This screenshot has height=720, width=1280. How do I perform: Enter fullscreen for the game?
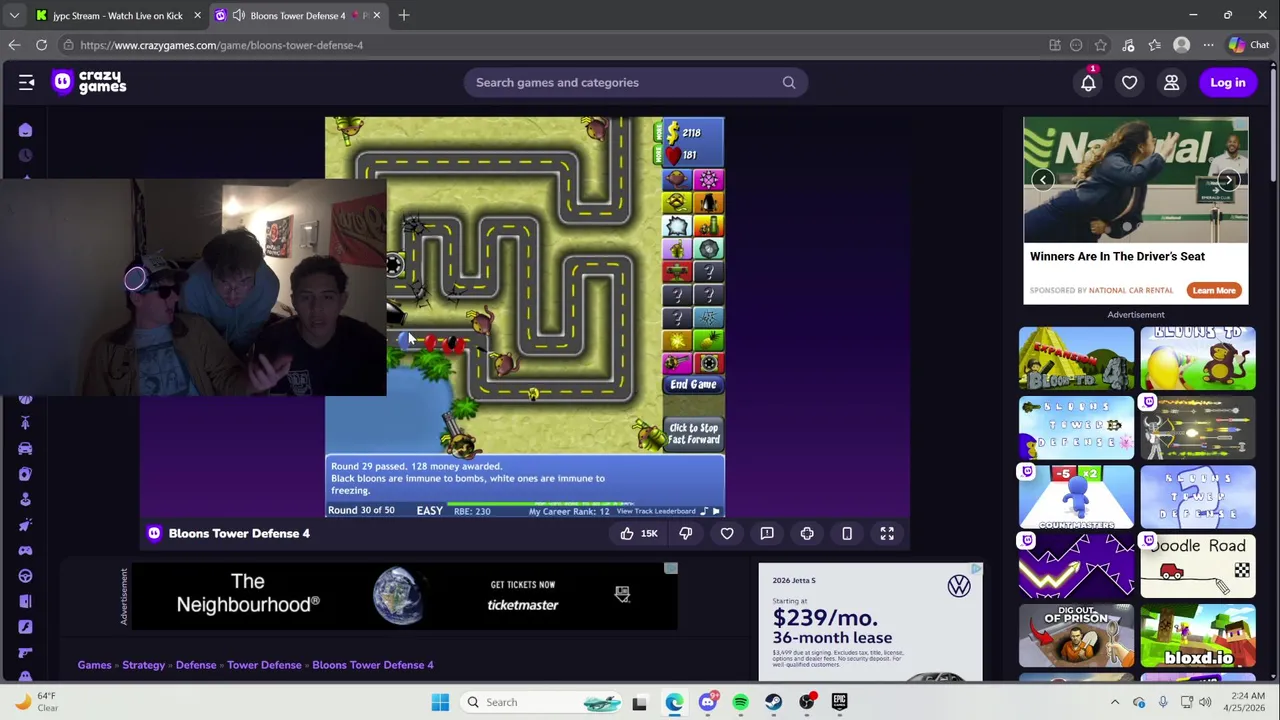point(887,534)
